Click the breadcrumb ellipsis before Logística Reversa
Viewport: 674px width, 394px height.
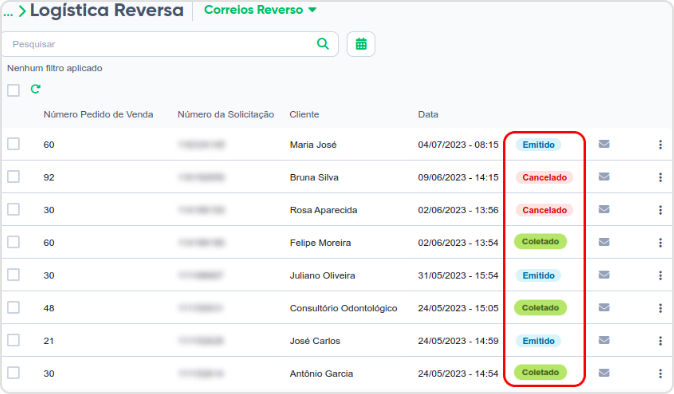pos(8,13)
